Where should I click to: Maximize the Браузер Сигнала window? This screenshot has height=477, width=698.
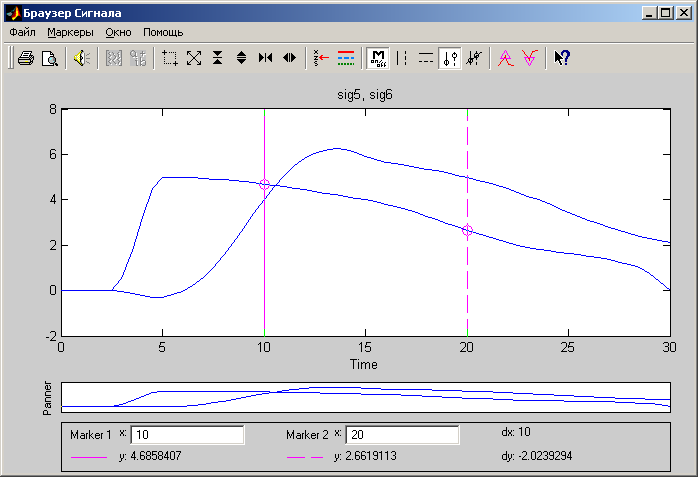pyautogui.click(x=666, y=13)
